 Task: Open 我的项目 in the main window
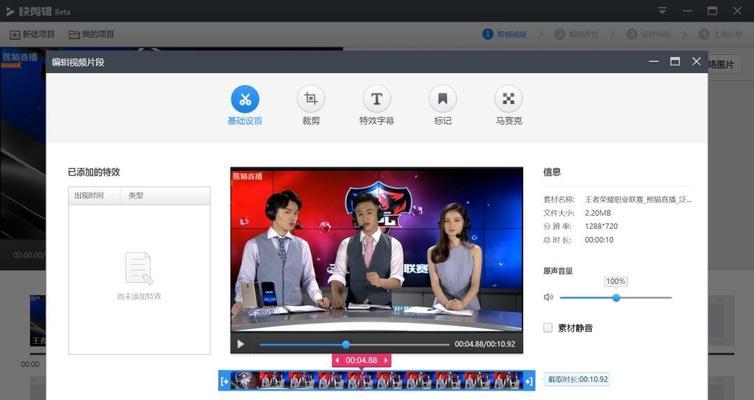91,35
